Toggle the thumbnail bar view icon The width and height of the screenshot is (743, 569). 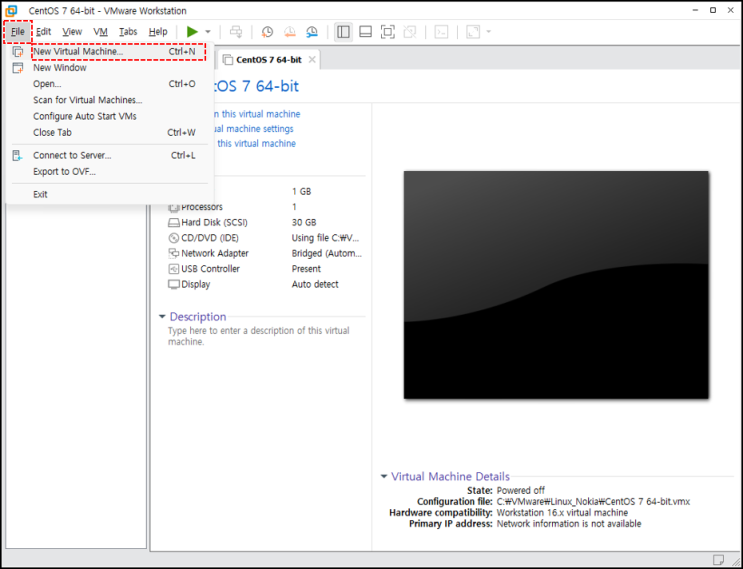click(365, 32)
